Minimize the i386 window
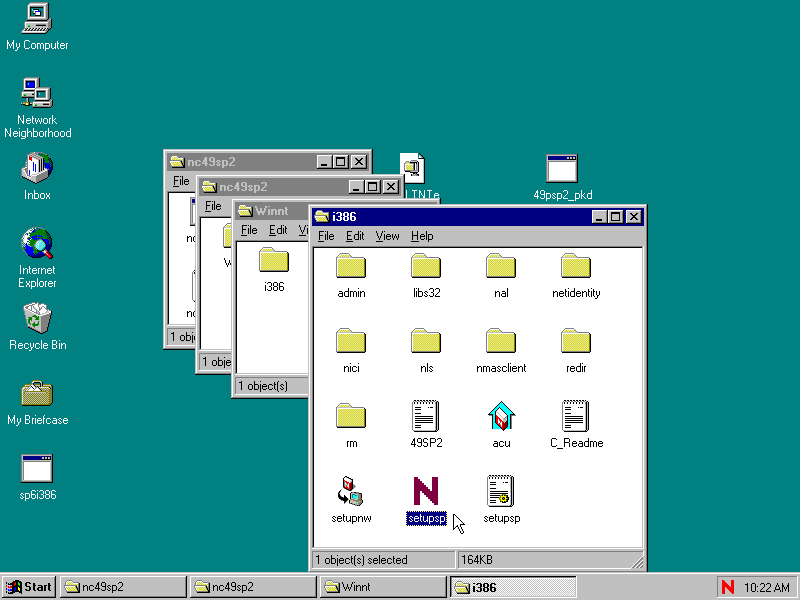 (x=599, y=217)
